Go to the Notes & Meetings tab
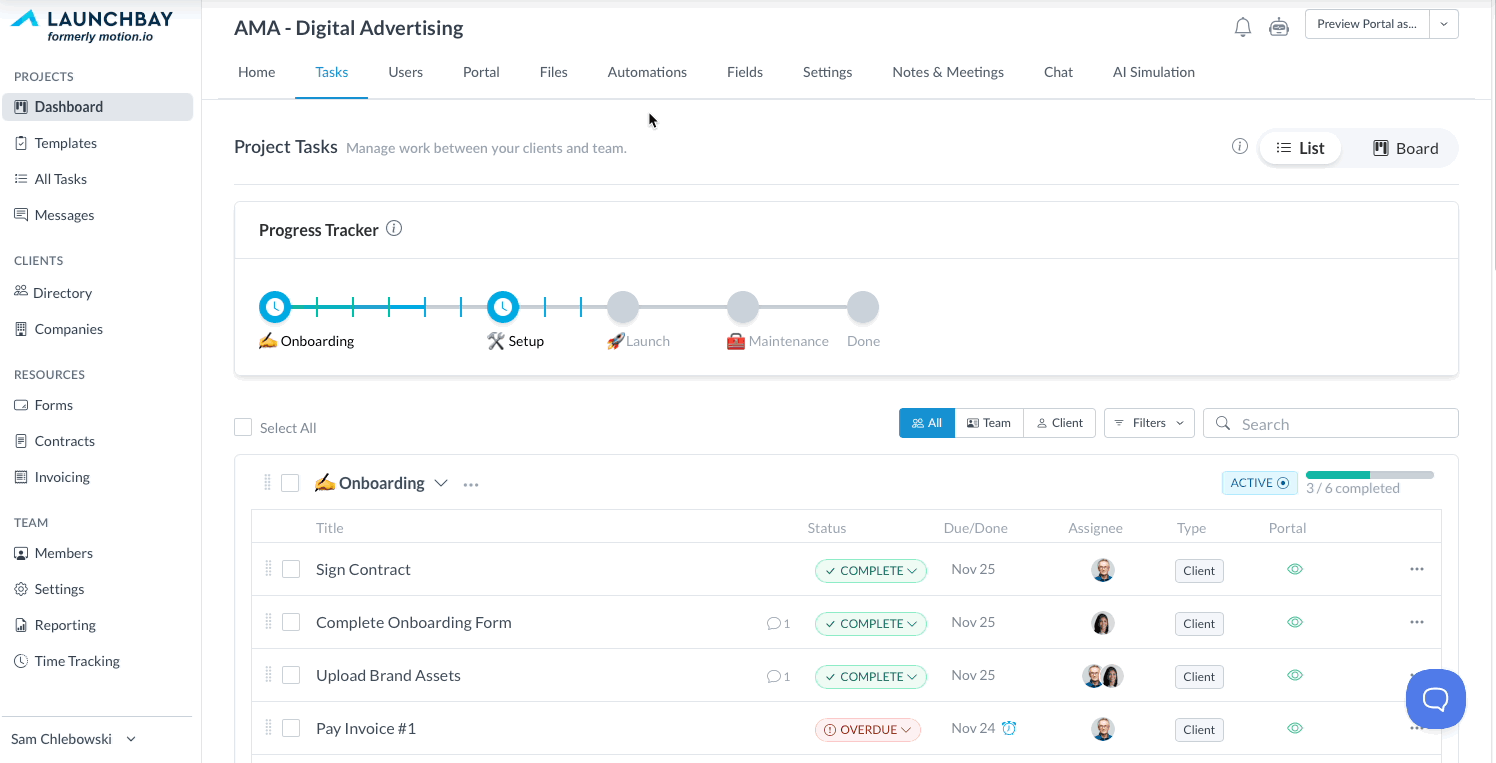This screenshot has width=1496, height=763. pyautogui.click(x=948, y=72)
